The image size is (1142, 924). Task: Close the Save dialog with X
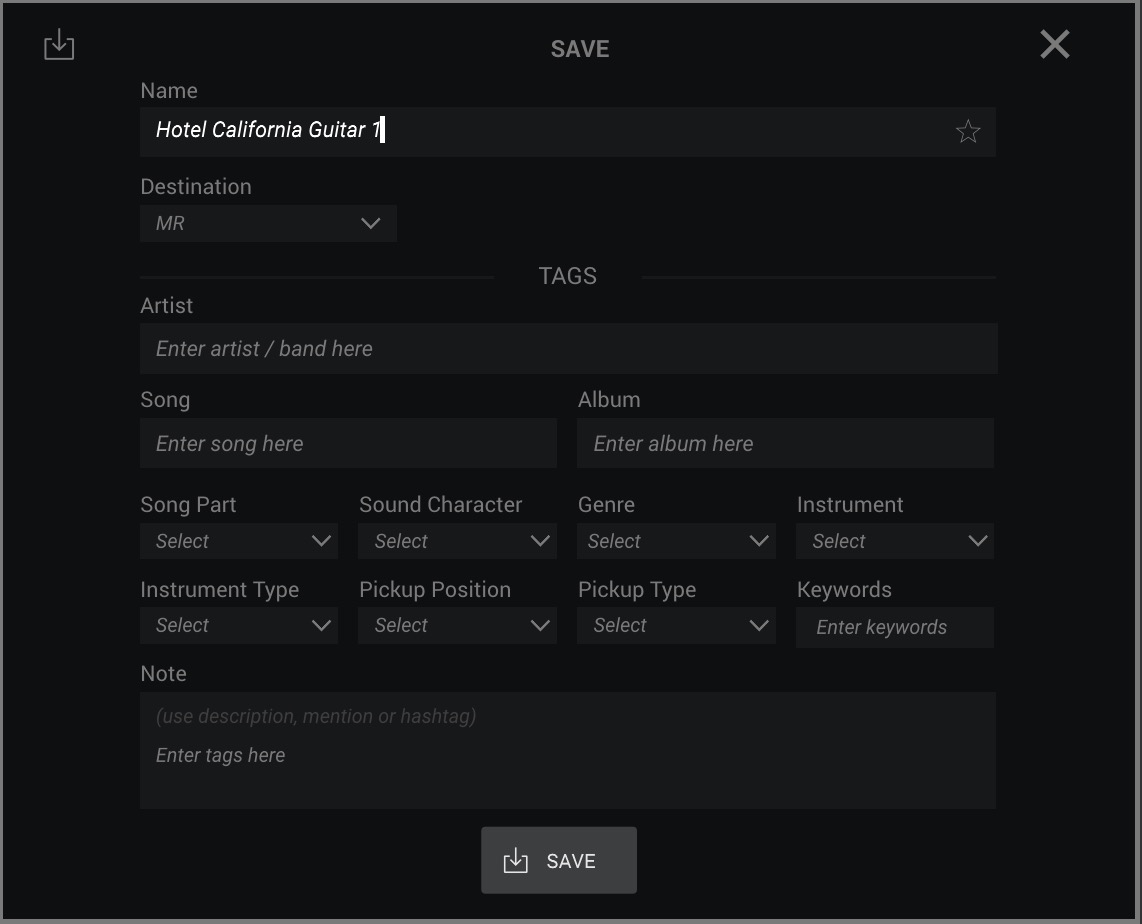tap(1054, 45)
